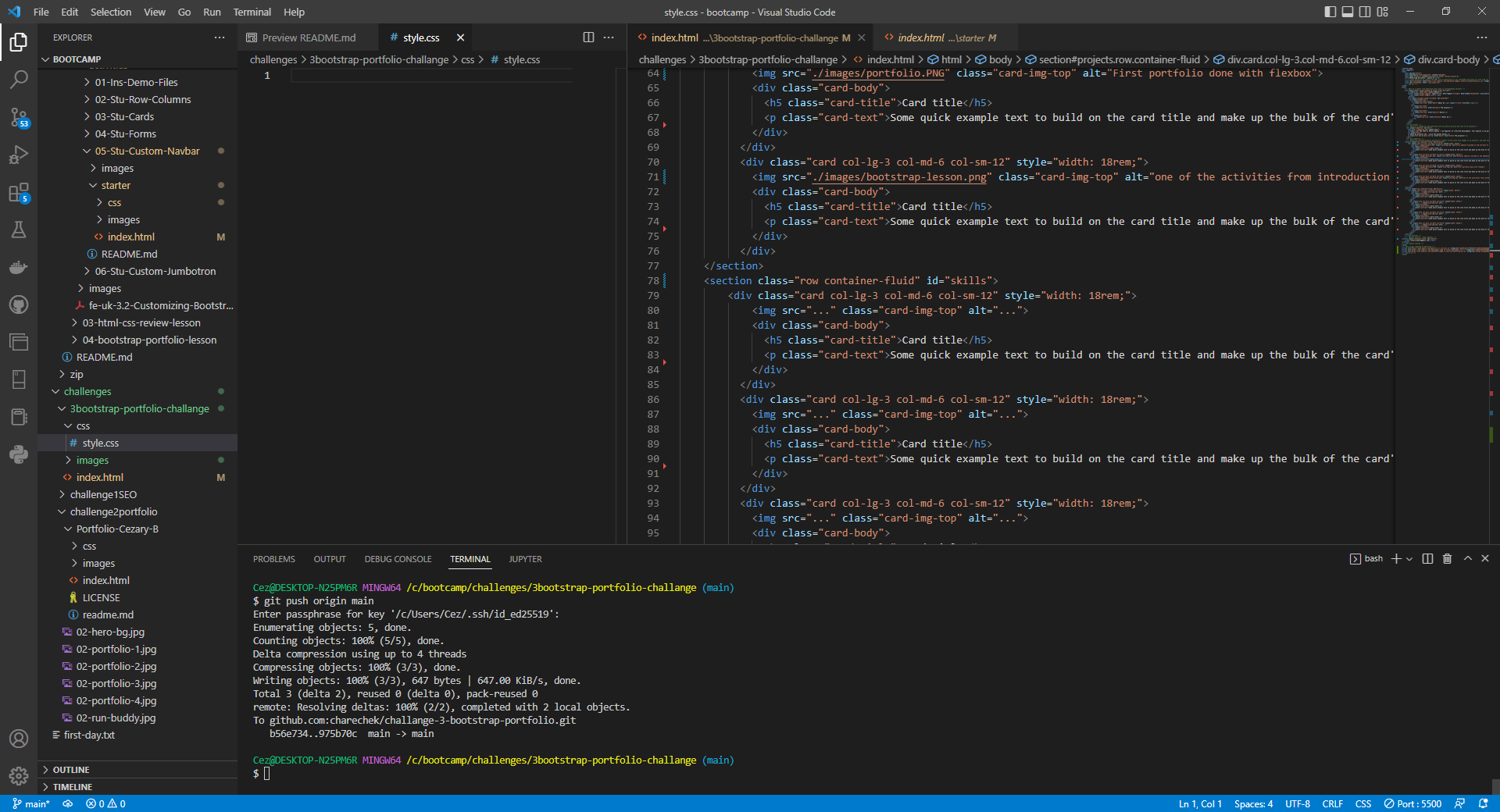Click line 1 in the style.css editor

tap(430, 75)
